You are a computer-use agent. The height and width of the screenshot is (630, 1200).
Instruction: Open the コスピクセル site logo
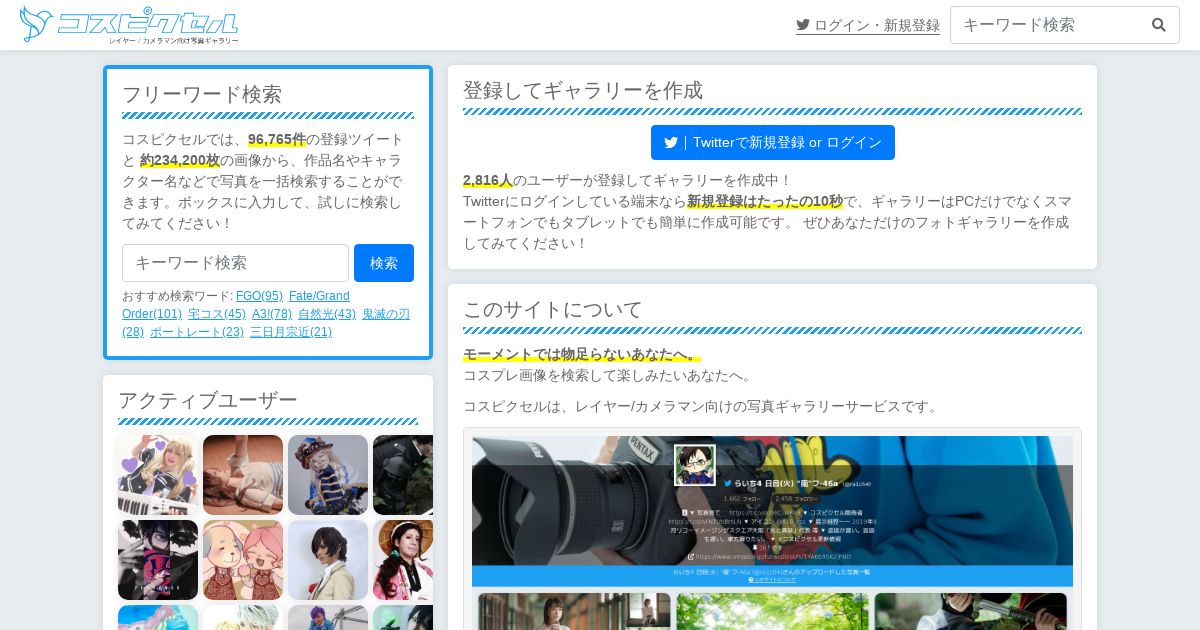tap(129, 25)
